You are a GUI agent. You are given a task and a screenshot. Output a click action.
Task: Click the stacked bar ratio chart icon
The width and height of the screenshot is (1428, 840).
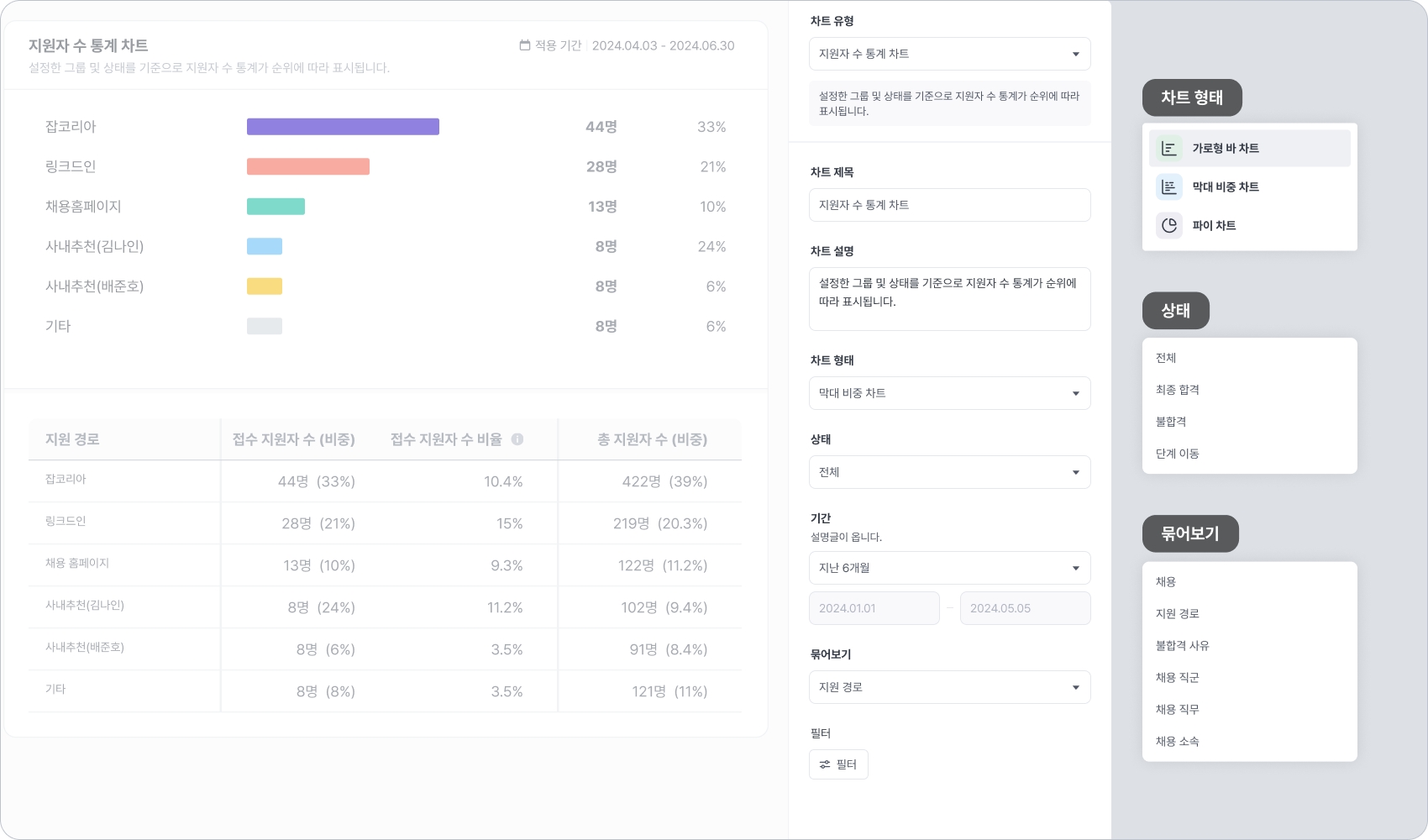[1168, 187]
